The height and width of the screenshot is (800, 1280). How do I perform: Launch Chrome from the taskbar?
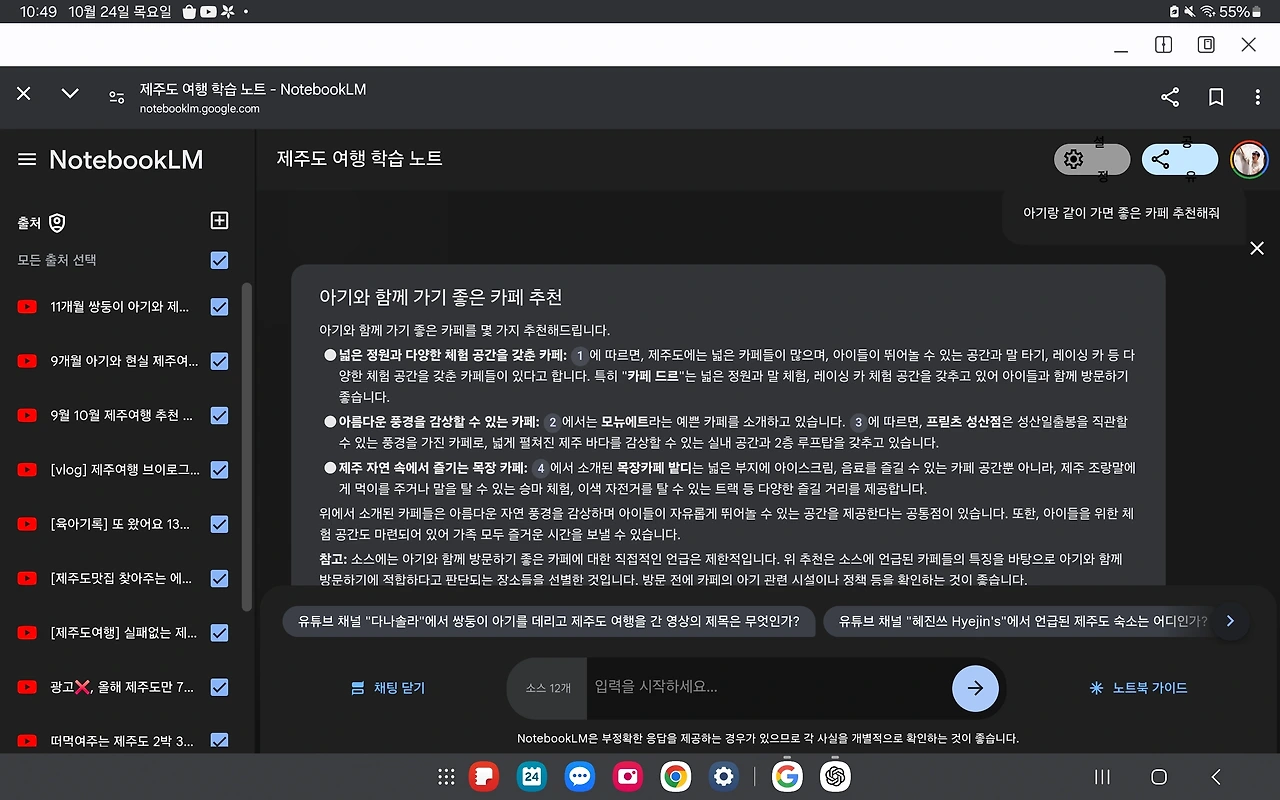676,777
